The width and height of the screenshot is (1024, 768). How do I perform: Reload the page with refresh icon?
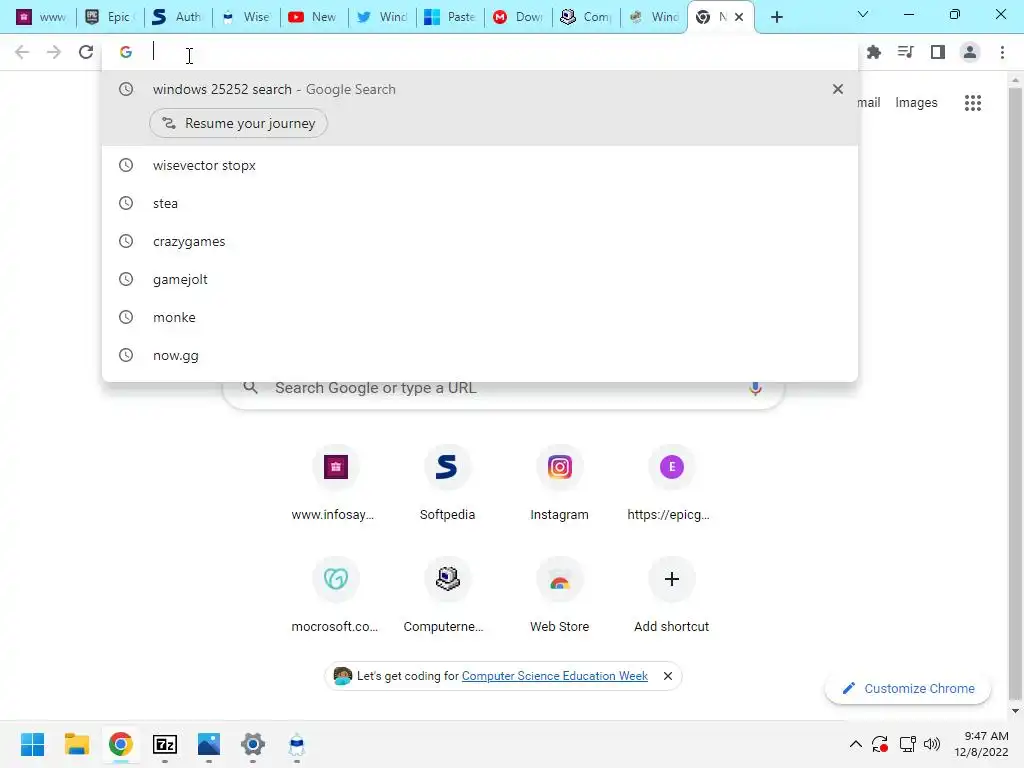(x=86, y=52)
